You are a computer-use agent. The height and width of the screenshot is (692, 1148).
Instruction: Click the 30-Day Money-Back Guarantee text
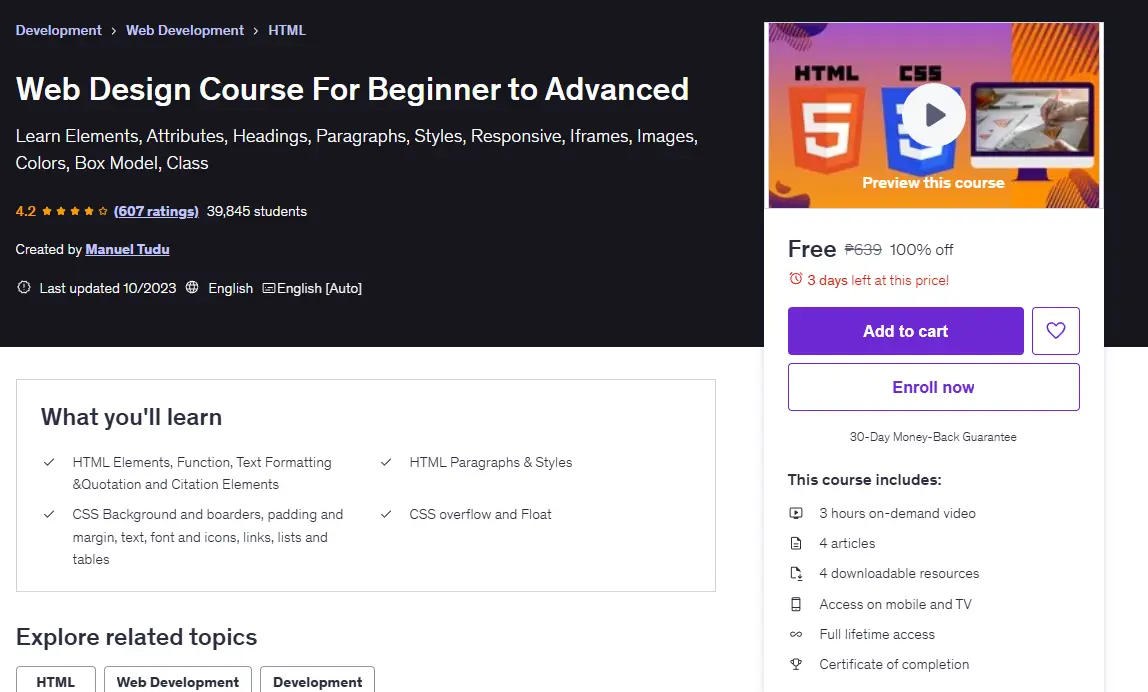pos(933,436)
